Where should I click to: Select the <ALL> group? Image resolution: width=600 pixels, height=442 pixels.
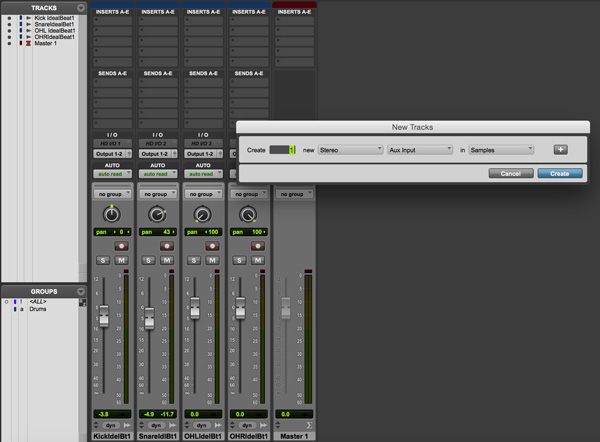click(38, 302)
